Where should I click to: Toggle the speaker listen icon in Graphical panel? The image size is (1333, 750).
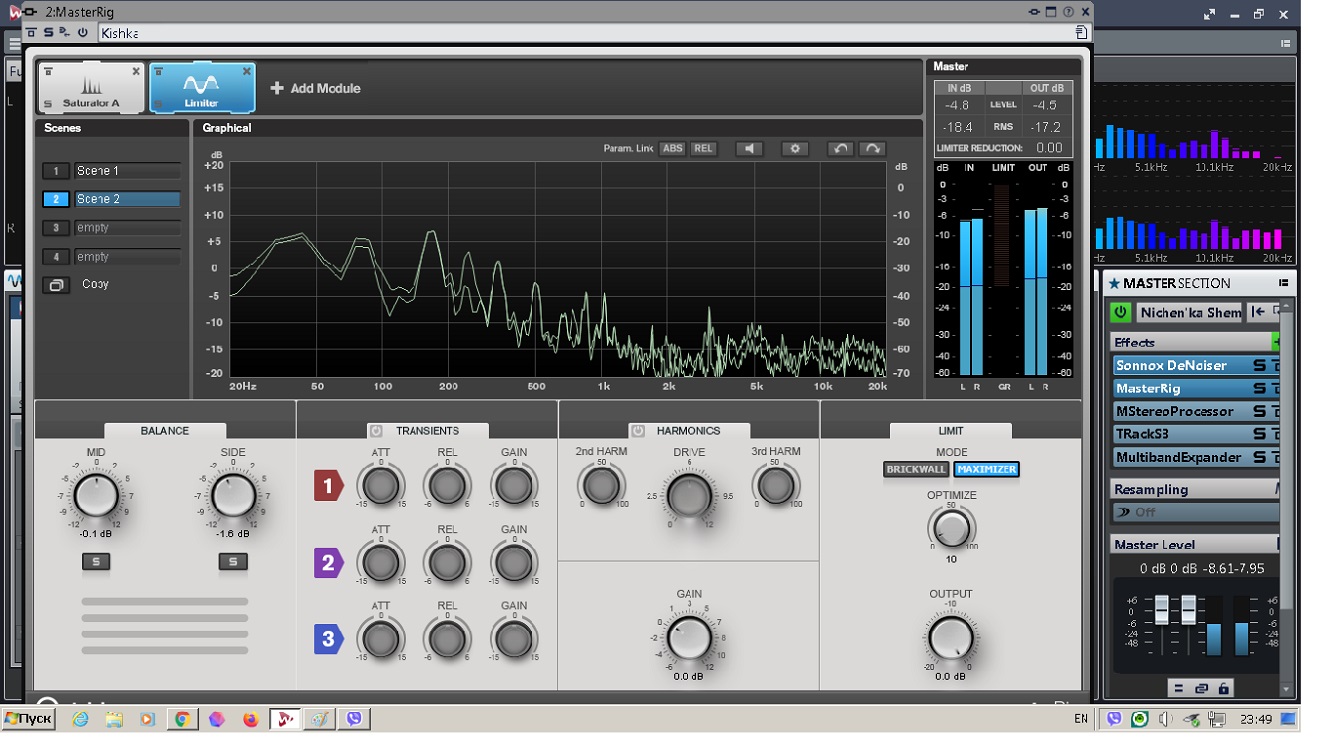pyautogui.click(x=749, y=149)
